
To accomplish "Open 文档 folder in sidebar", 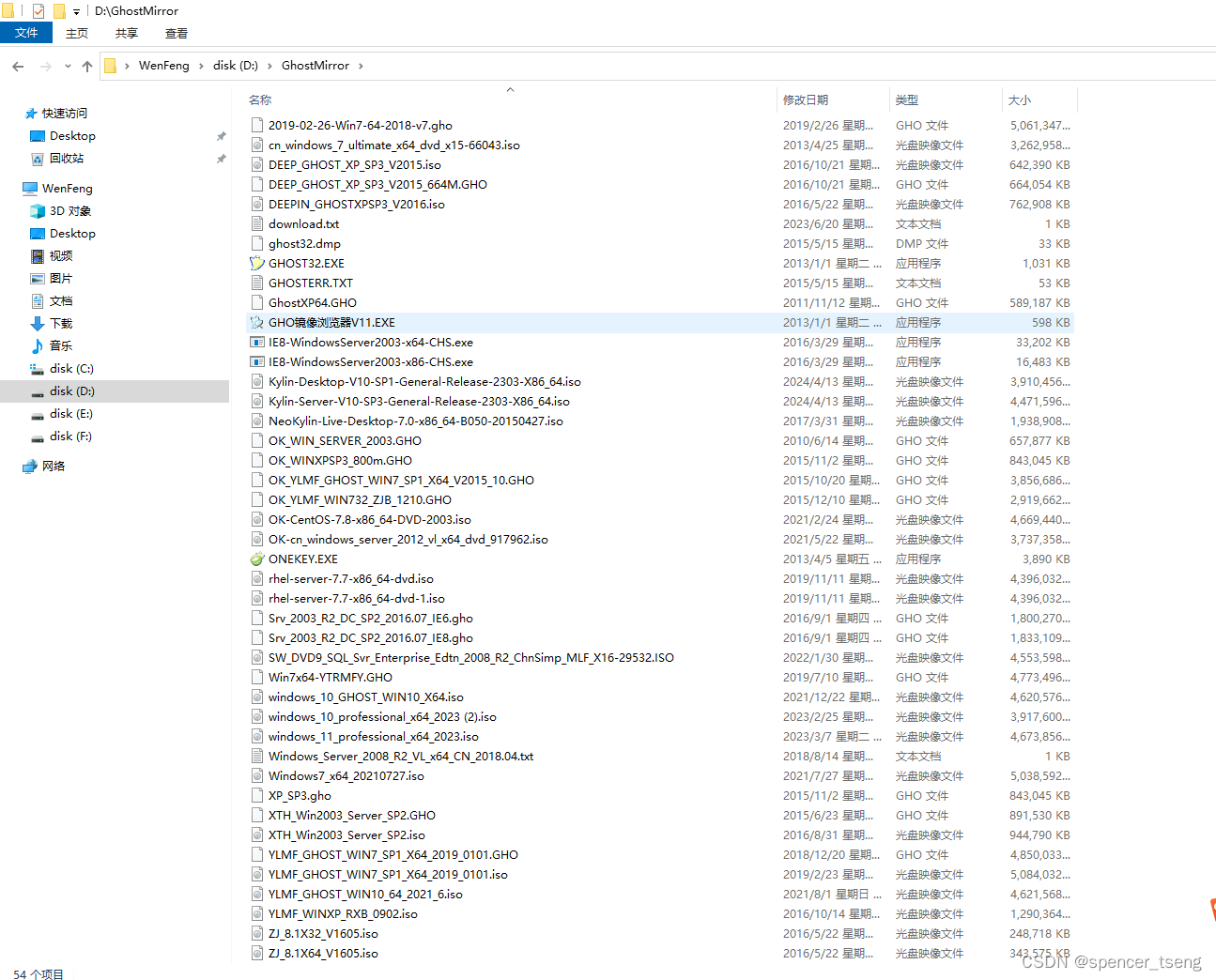I will [x=61, y=301].
